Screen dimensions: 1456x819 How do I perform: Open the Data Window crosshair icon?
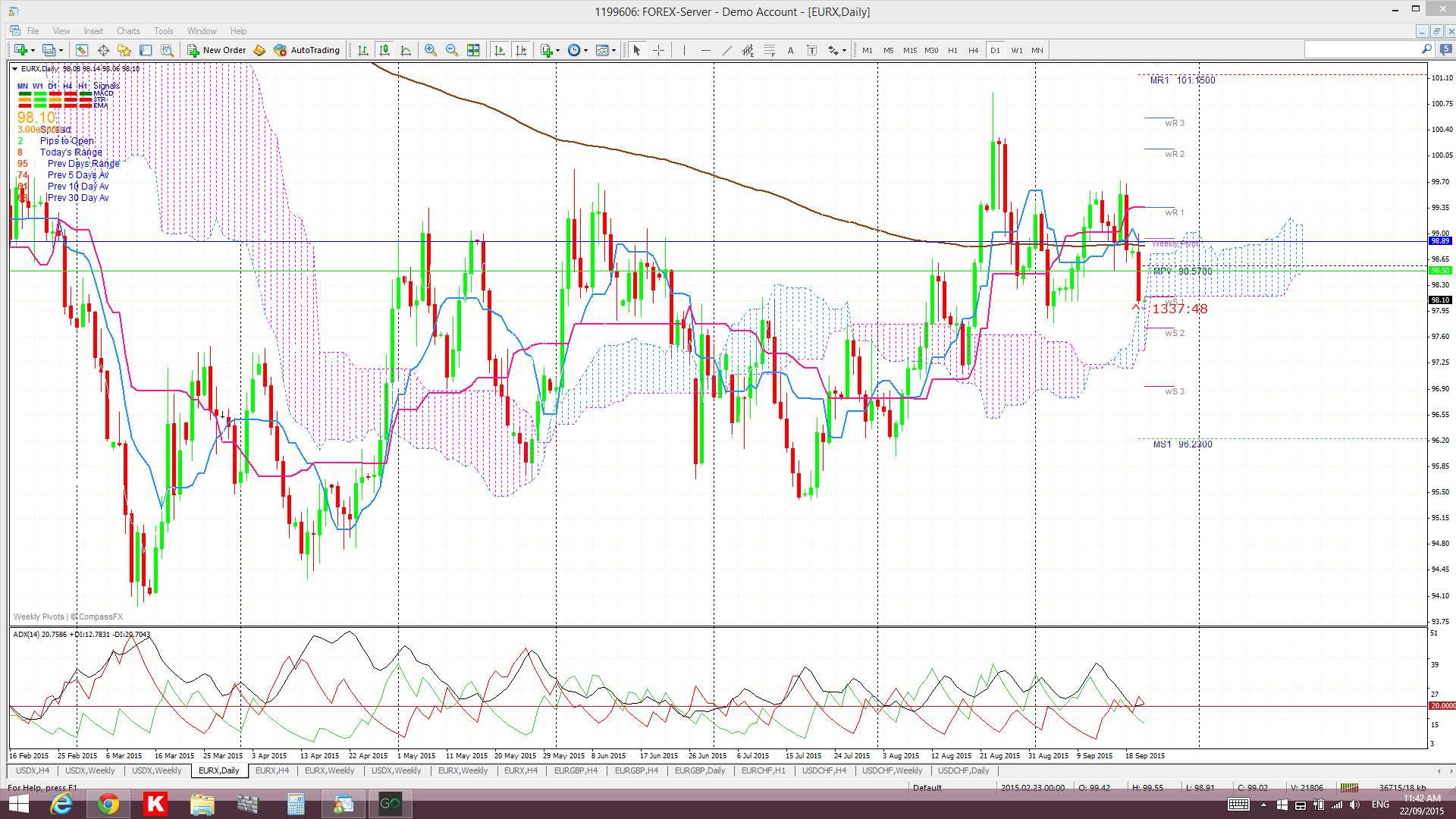[x=103, y=50]
